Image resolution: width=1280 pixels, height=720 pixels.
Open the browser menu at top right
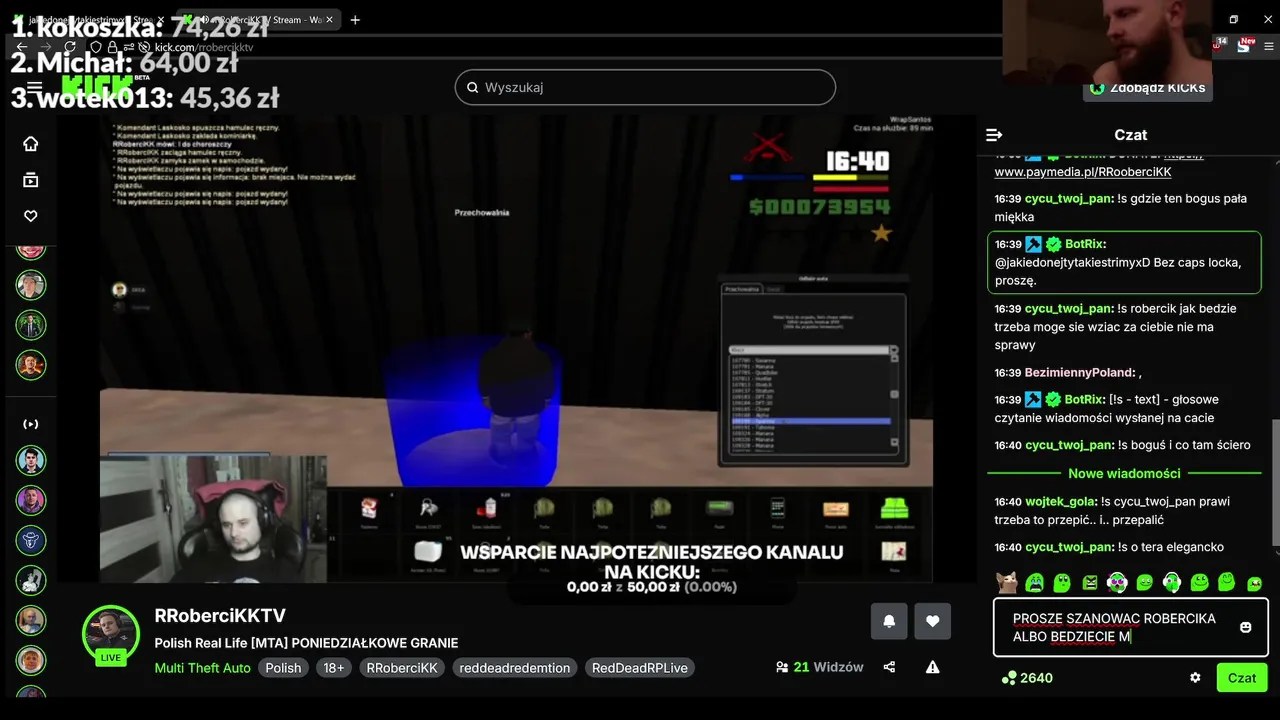pos(1269,46)
